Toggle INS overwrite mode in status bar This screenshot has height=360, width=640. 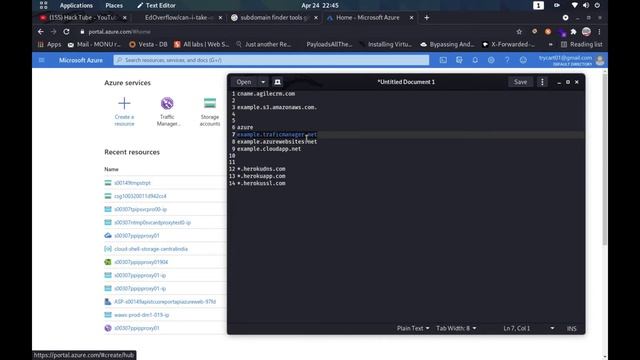(571, 328)
